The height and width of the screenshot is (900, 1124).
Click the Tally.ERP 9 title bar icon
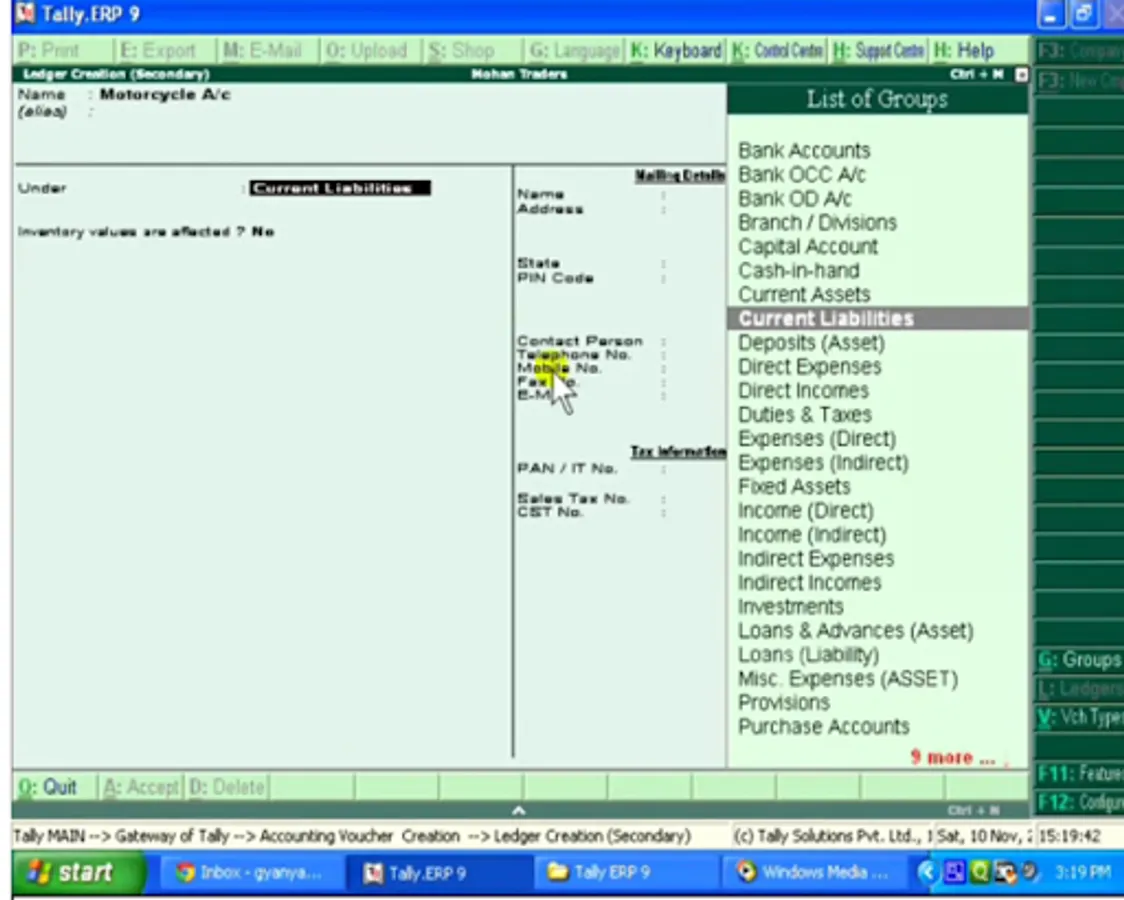pyautogui.click(x=25, y=13)
